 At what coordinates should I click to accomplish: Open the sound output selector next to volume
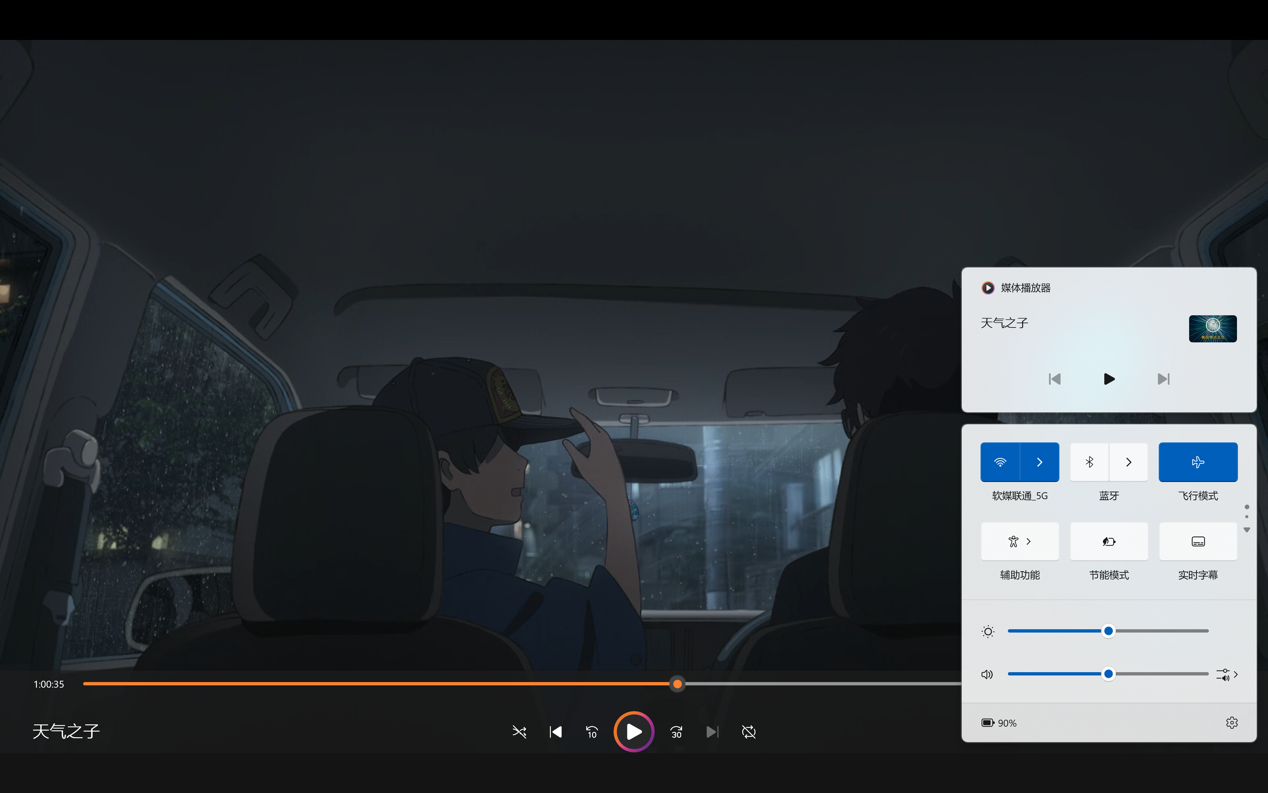[x=1227, y=675]
